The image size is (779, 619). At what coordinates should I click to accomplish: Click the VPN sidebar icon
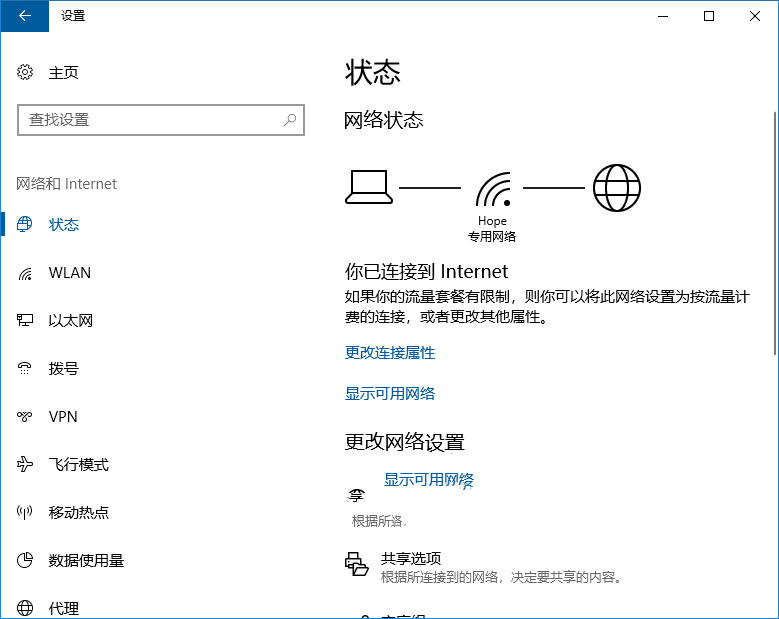tap(24, 416)
